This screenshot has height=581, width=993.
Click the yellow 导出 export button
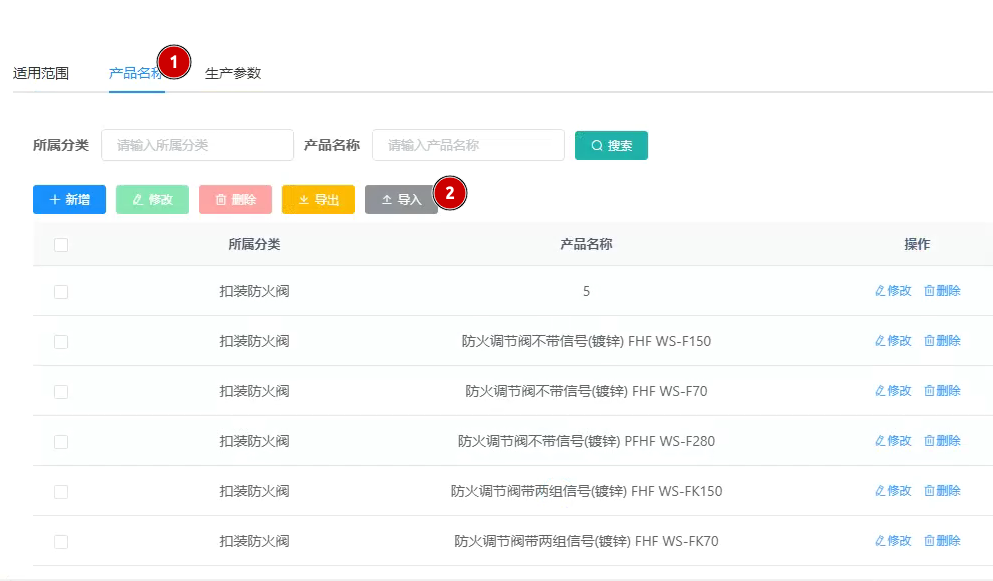(318, 199)
